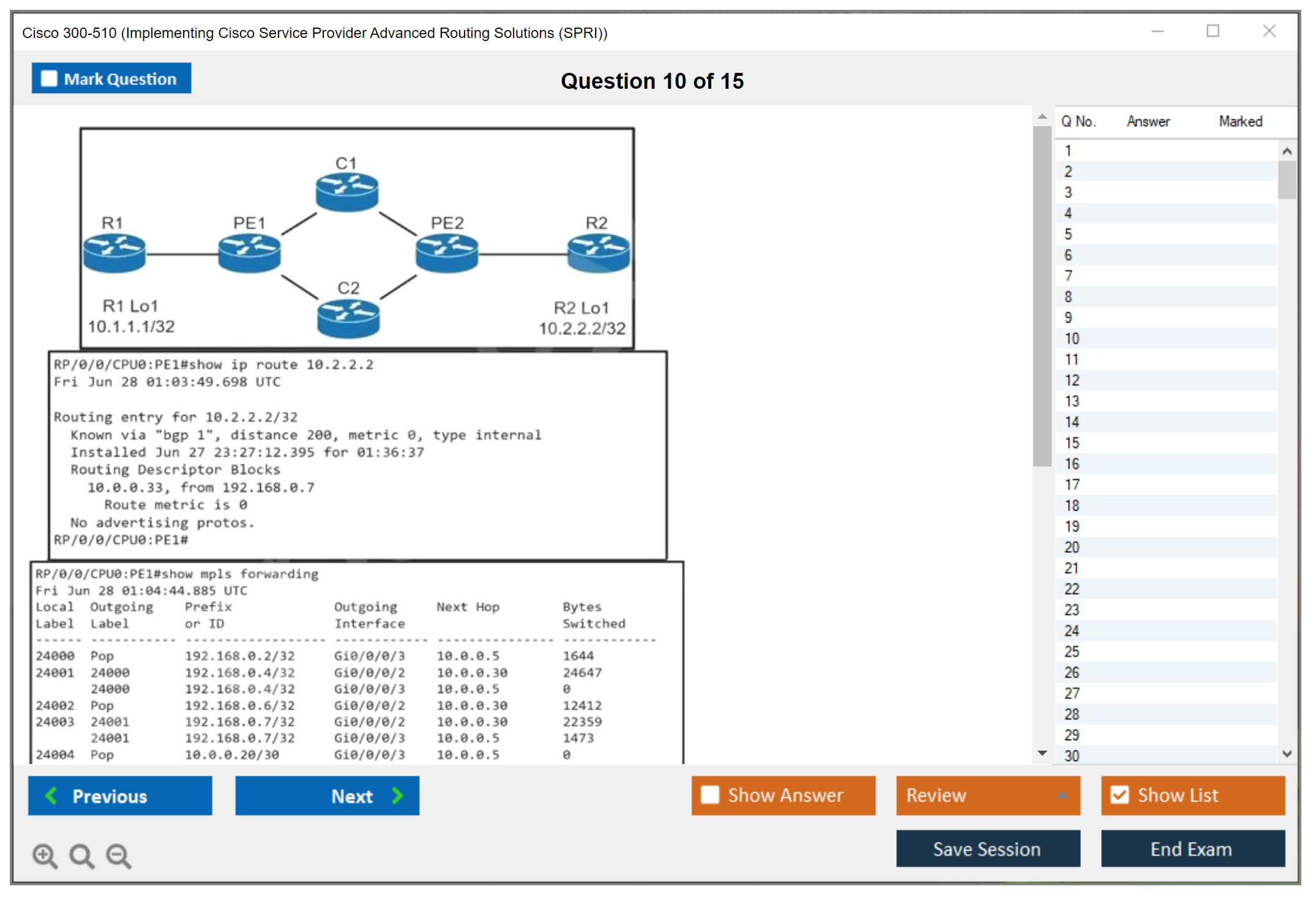Click the zoom reset magnifier icon
Screen dimensions: 1316x900
[x=81, y=855]
